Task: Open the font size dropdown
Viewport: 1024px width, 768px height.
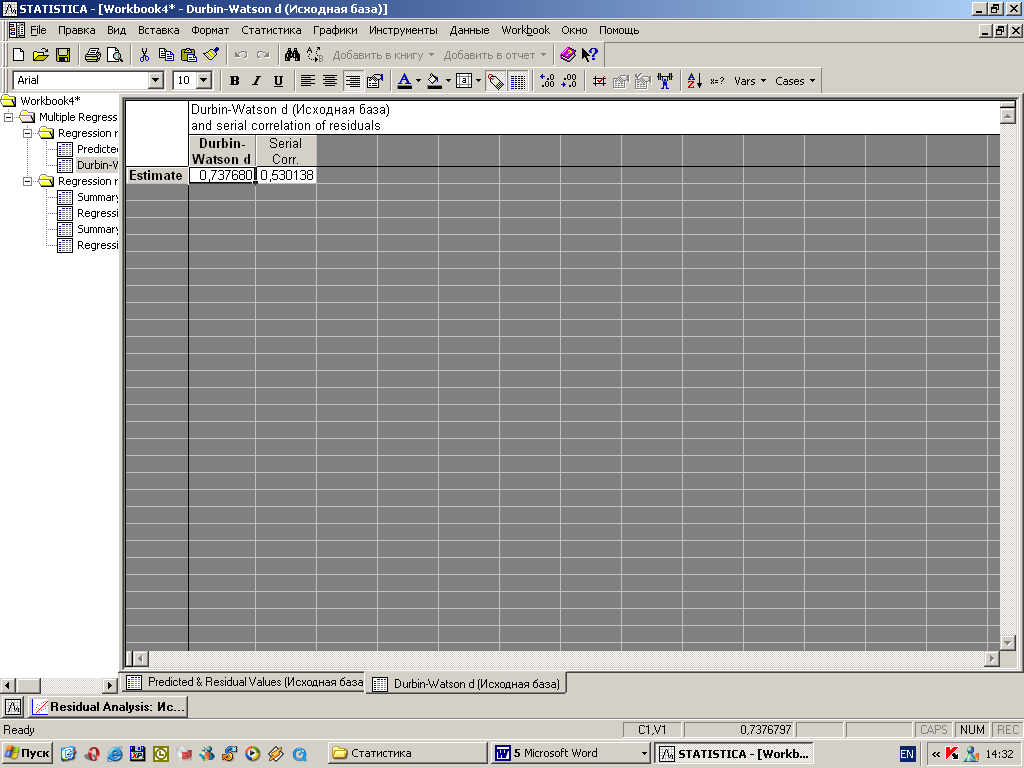Action: click(204, 80)
